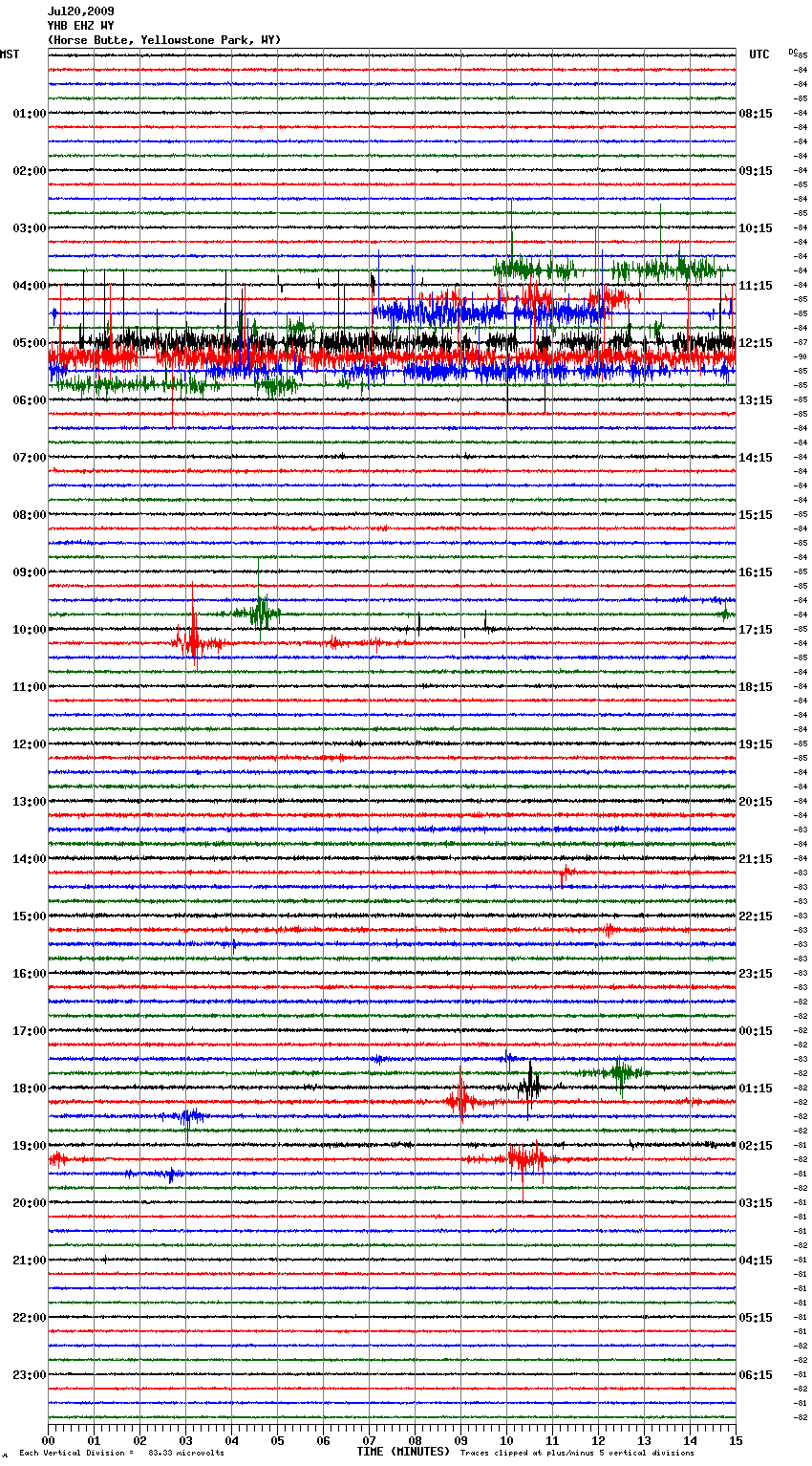Click the "MST" column header
Screen dimensions: 812x1466
[x=10, y=54]
